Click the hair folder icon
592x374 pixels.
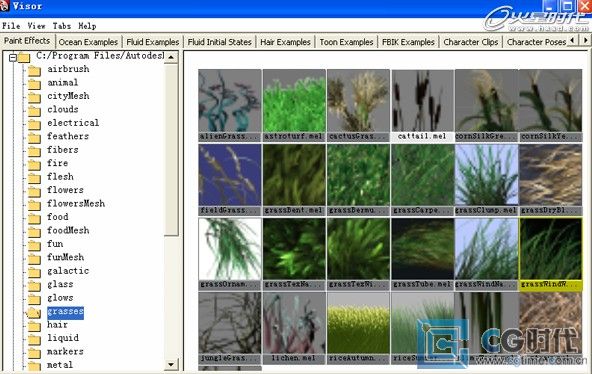(x=34, y=326)
